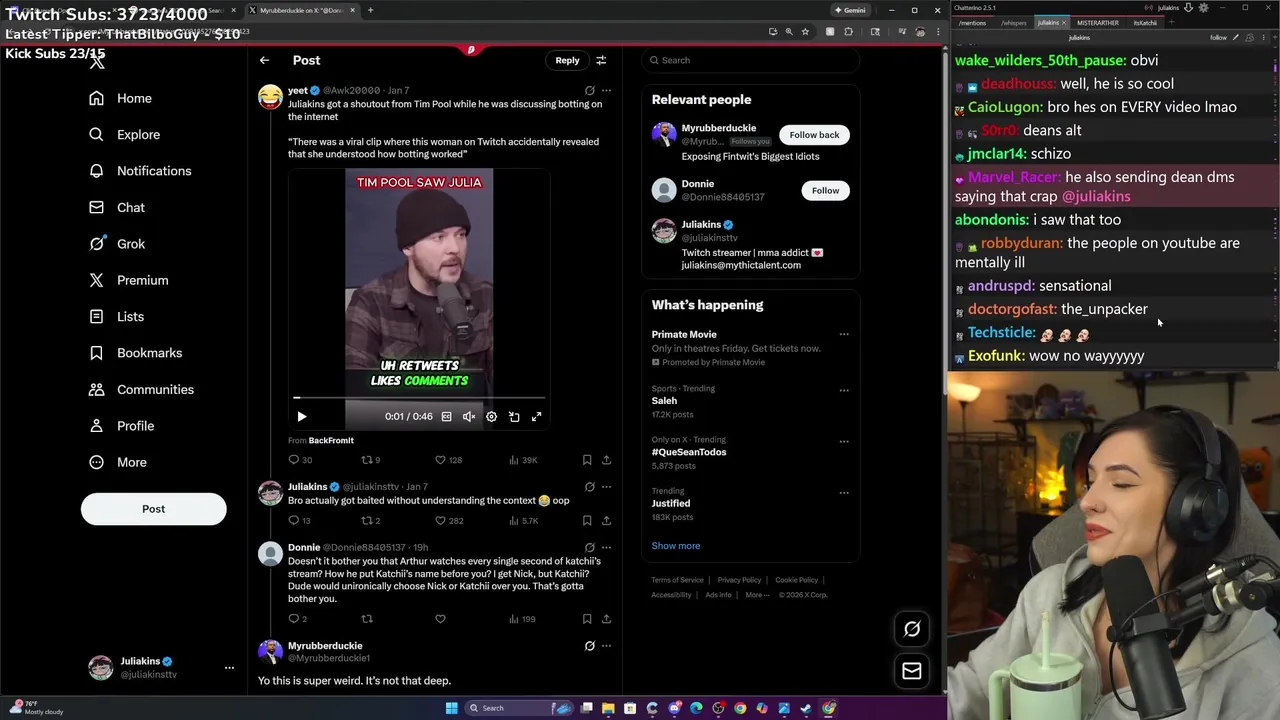Open Profile in the X sidebar
1280x720 pixels.
(121, 425)
